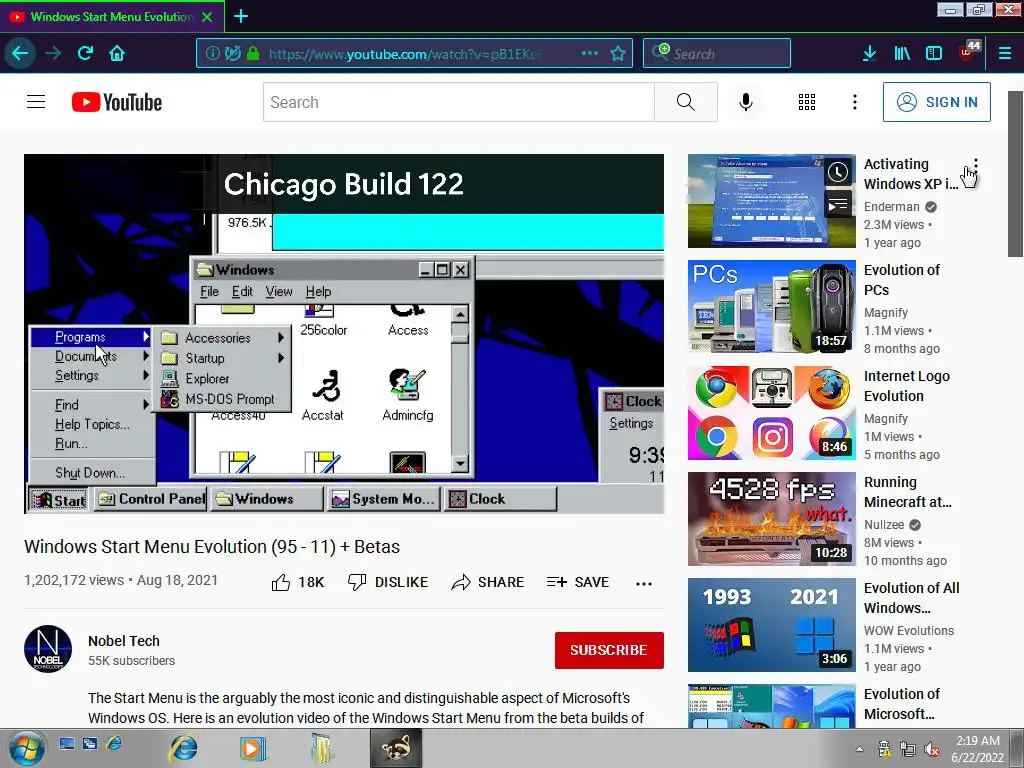Click the raccoon browser taskbar icon
This screenshot has height=768, width=1024.
click(x=396, y=748)
